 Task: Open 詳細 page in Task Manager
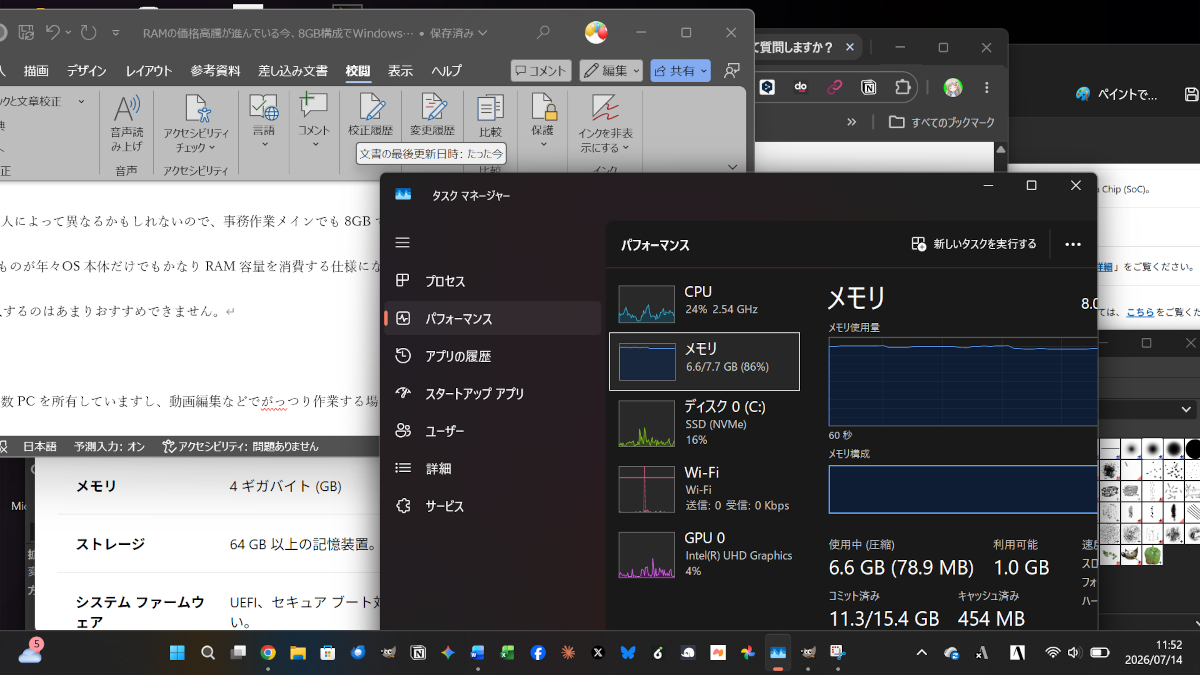492,468
